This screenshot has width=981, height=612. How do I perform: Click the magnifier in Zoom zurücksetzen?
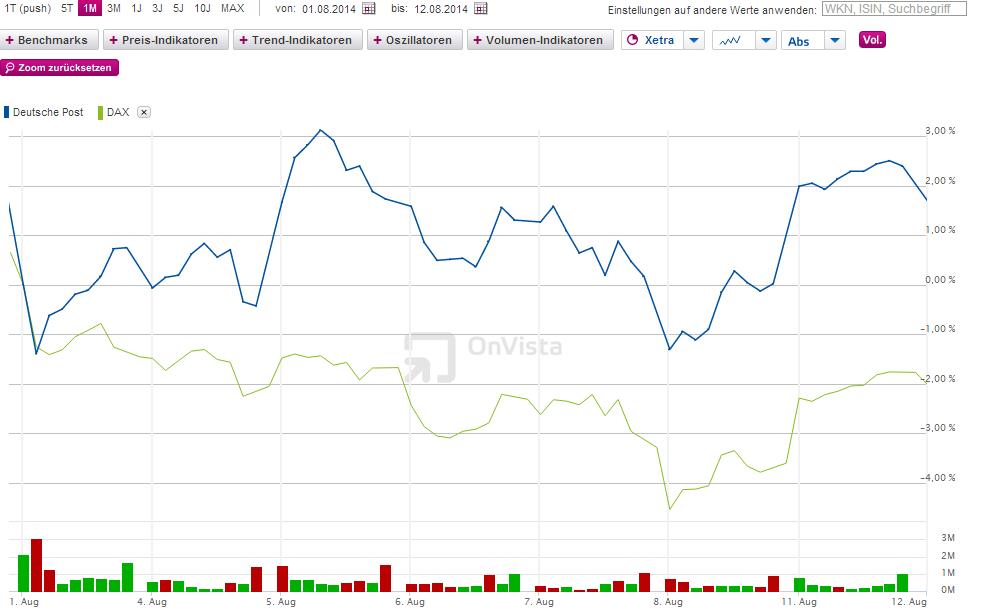click(x=9, y=68)
